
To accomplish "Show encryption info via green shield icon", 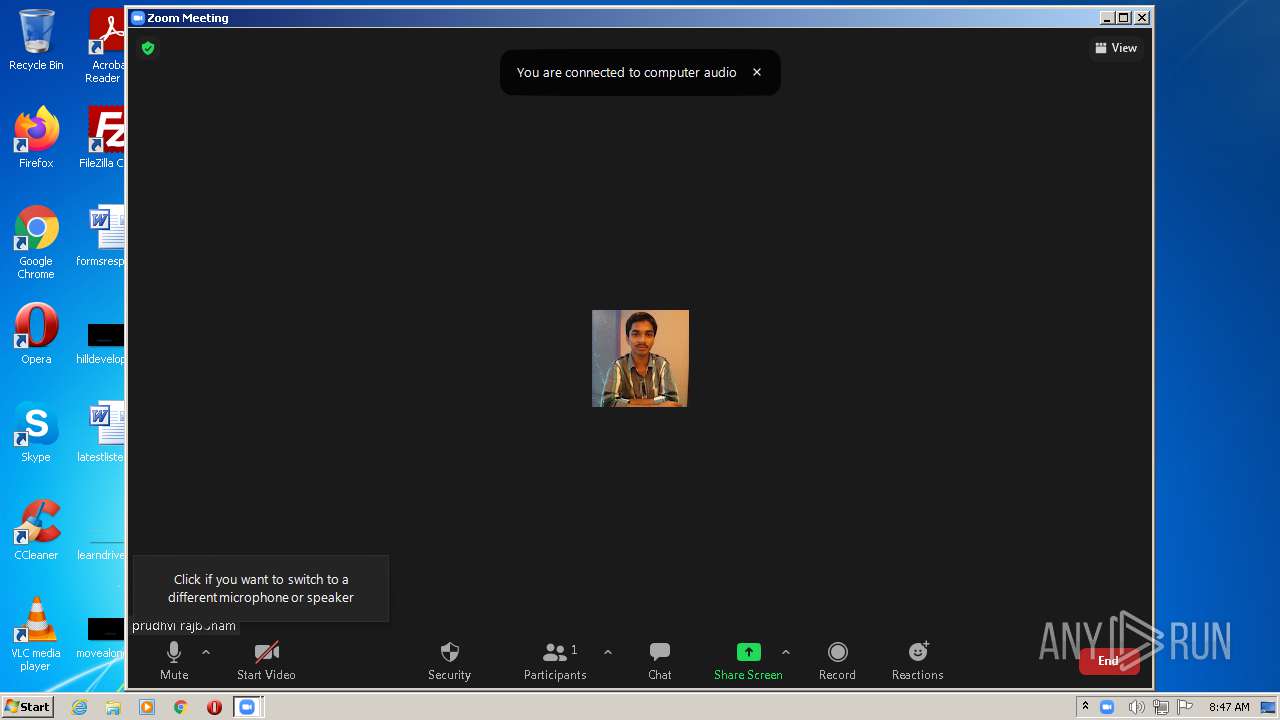I will point(148,48).
